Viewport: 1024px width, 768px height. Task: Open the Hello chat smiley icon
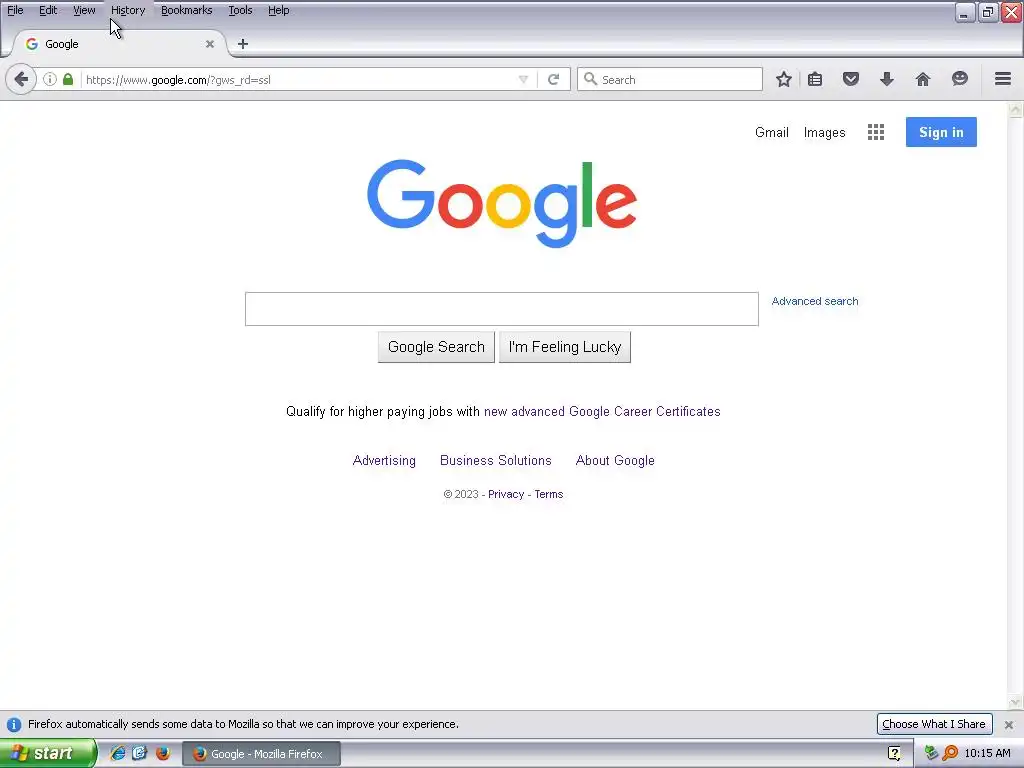click(959, 79)
